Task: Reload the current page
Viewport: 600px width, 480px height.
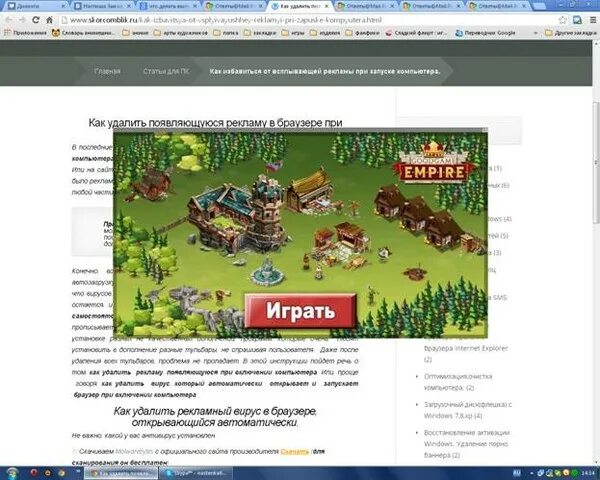Action: pos(35,20)
